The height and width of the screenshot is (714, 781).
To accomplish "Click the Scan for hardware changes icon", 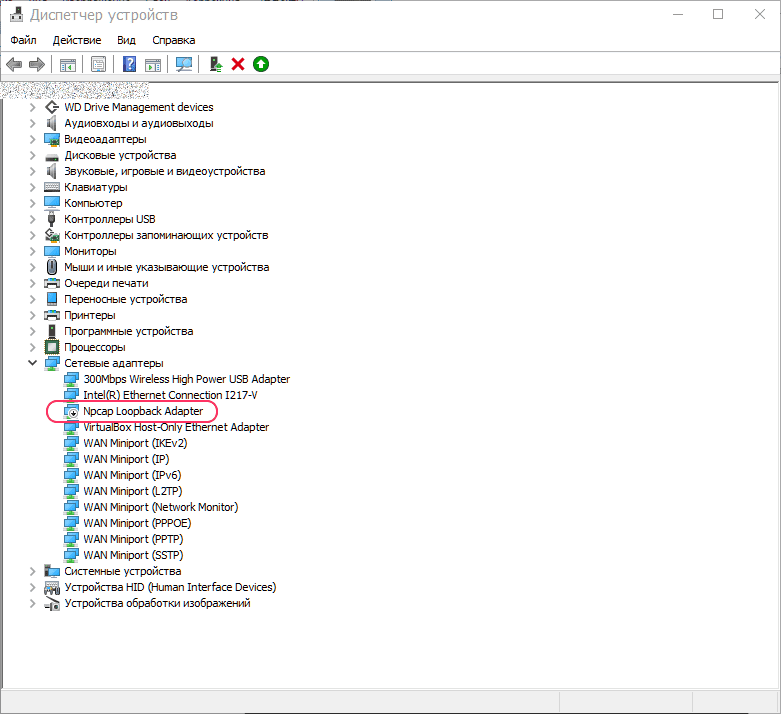I will (x=184, y=64).
